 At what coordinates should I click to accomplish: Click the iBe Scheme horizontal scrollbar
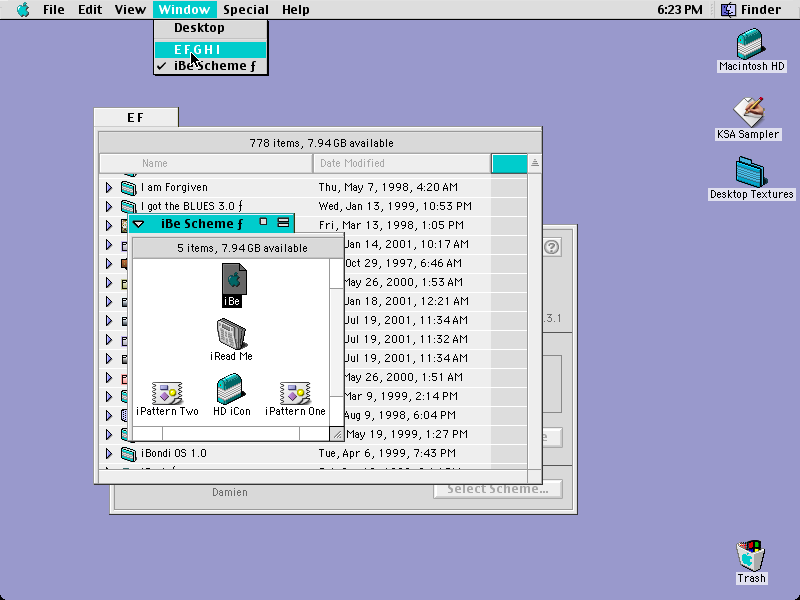[x=231, y=434]
